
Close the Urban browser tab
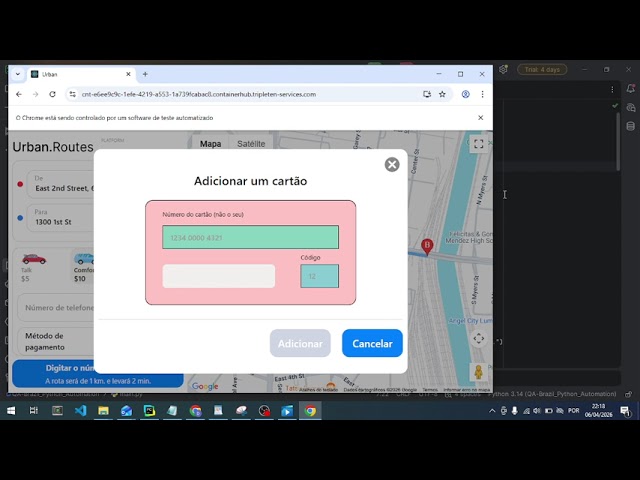128,74
